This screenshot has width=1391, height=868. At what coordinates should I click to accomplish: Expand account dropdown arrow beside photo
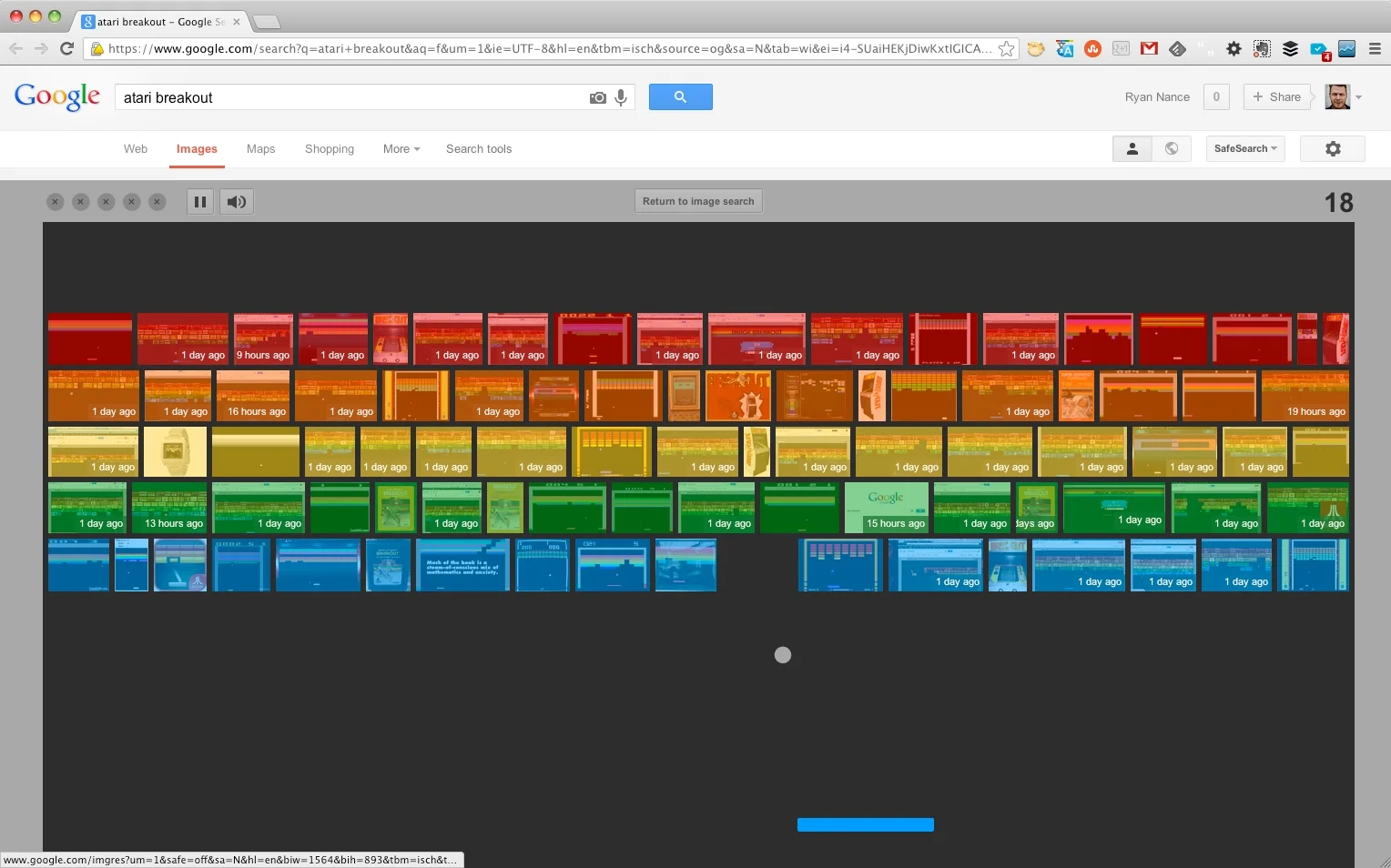[1358, 97]
